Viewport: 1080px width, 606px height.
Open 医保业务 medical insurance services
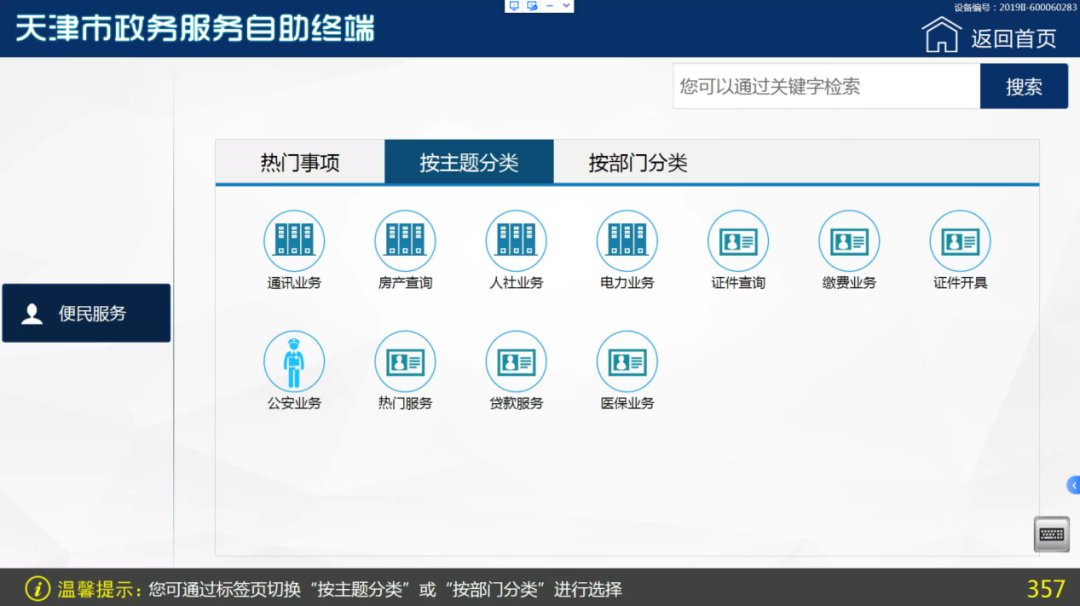627,362
